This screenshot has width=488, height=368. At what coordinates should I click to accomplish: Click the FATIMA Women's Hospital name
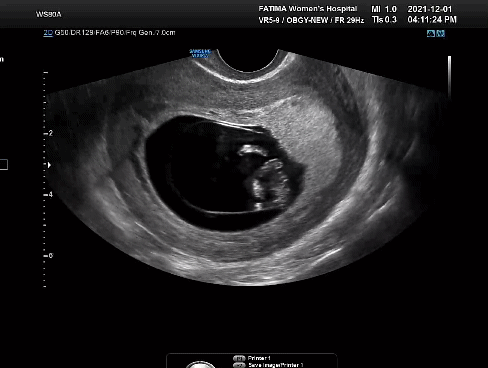click(308, 9)
